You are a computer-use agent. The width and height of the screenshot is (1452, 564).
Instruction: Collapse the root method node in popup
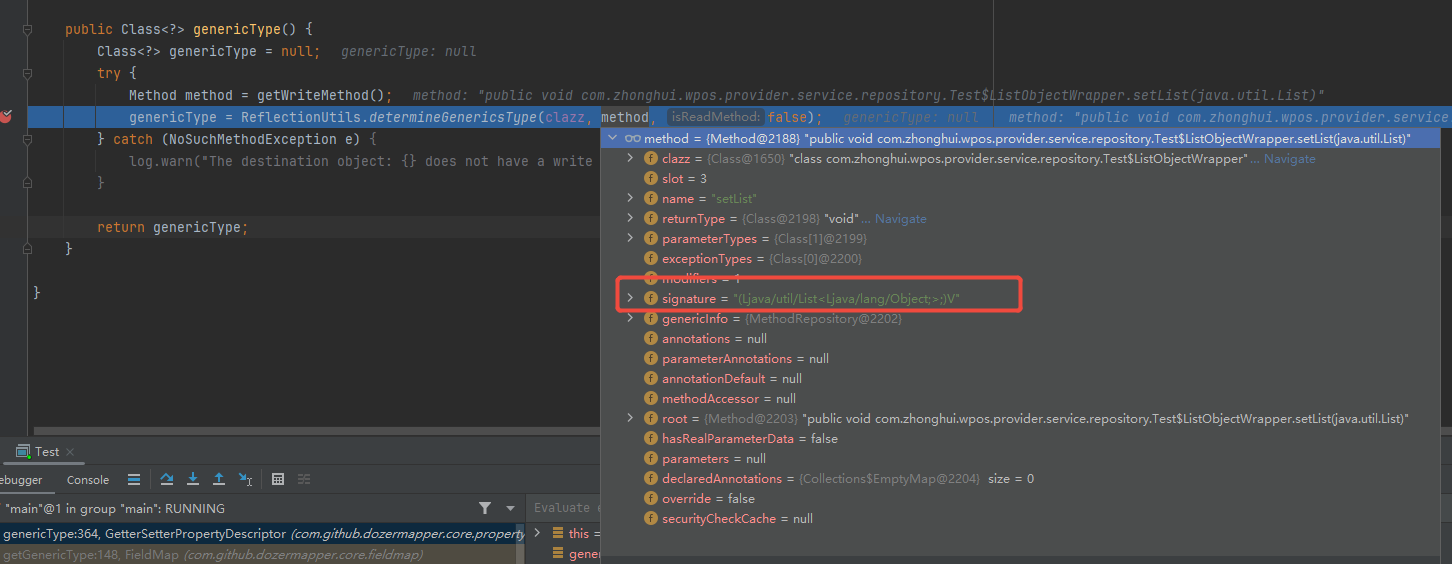pyautogui.click(x=611, y=139)
